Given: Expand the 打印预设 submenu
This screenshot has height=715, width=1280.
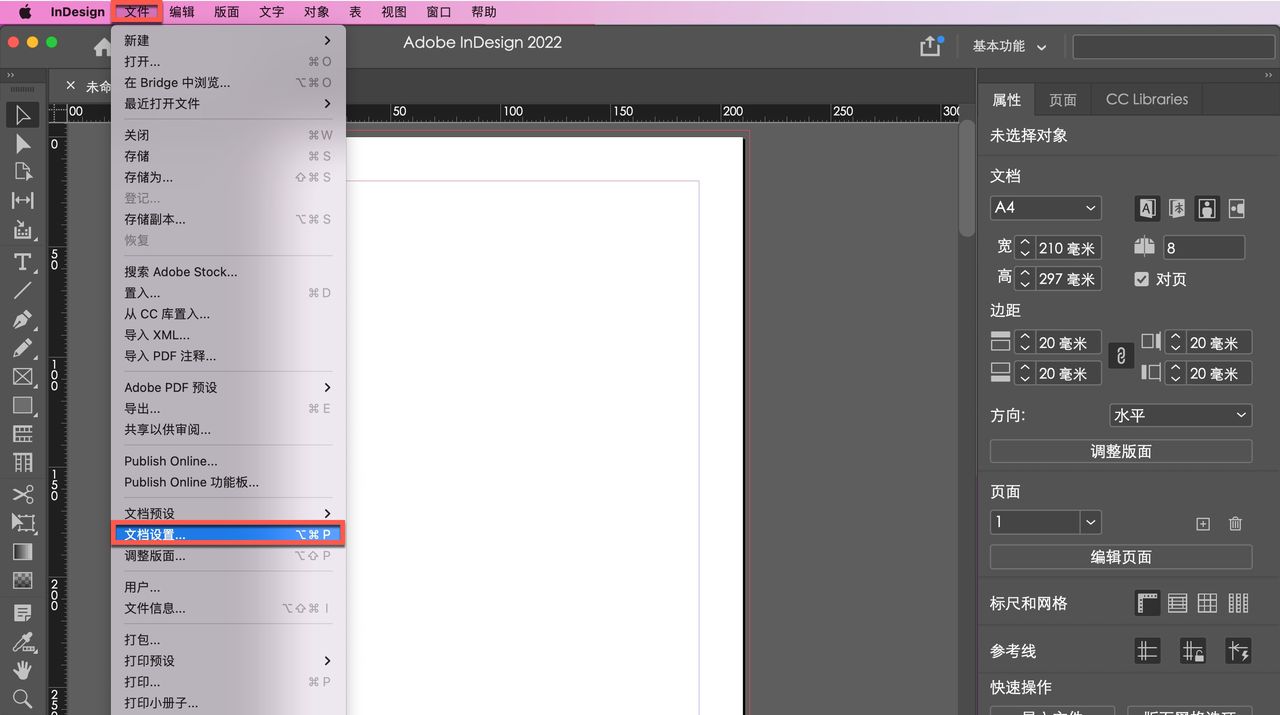Looking at the screenshot, I should click(228, 660).
